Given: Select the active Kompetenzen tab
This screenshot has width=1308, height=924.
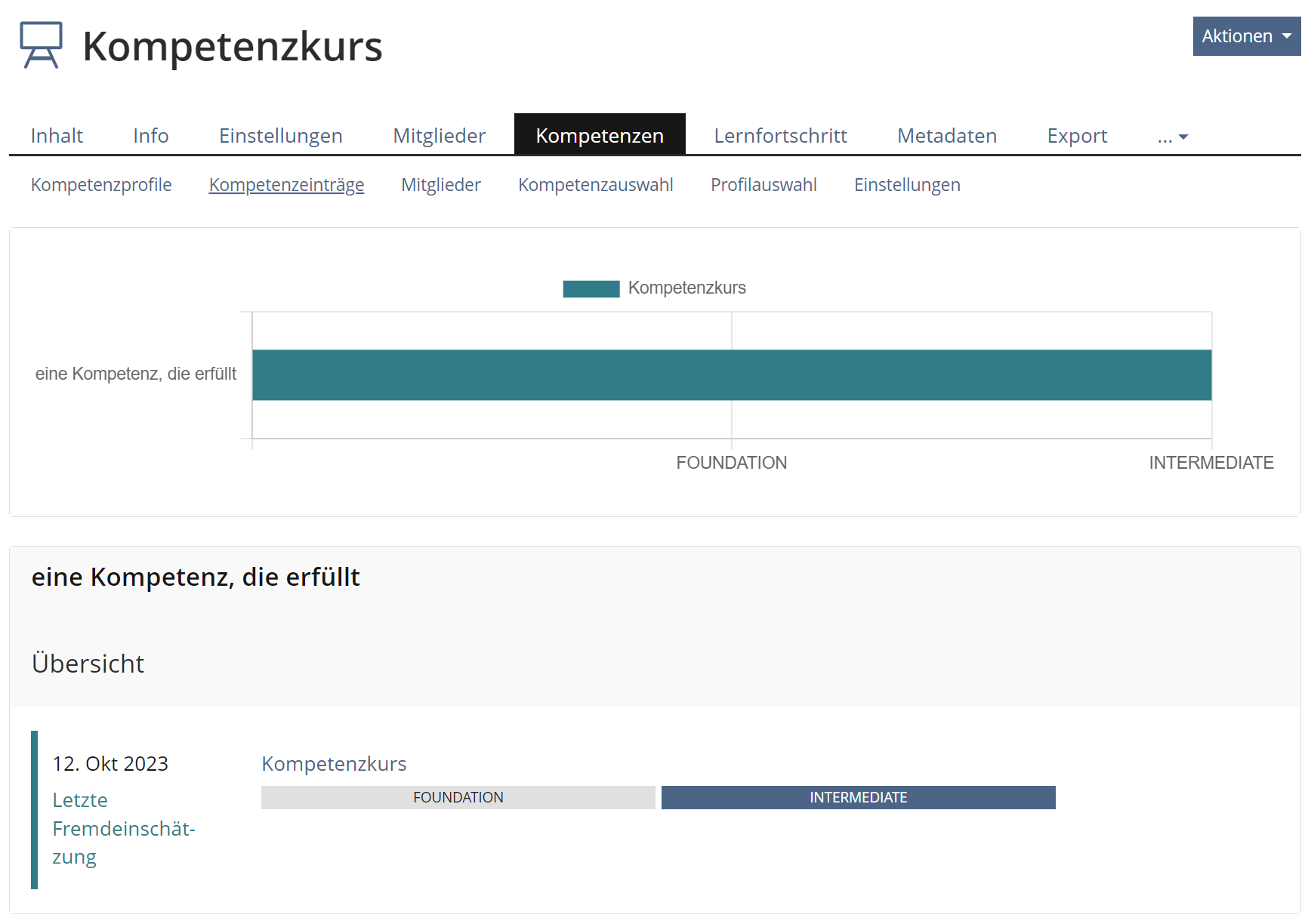Looking at the screenshot, I should [x=599, y=136].
